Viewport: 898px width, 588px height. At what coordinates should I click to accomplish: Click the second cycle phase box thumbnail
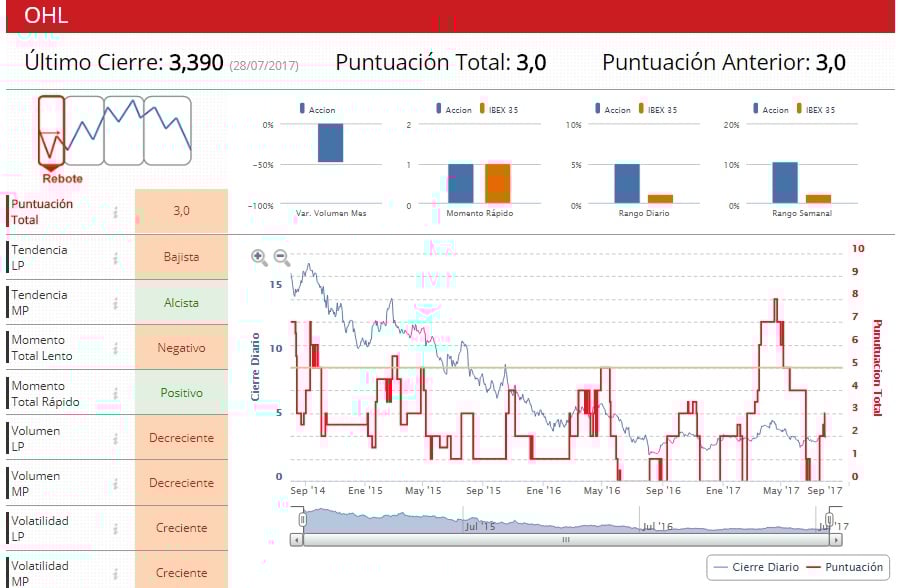(84, 131)
